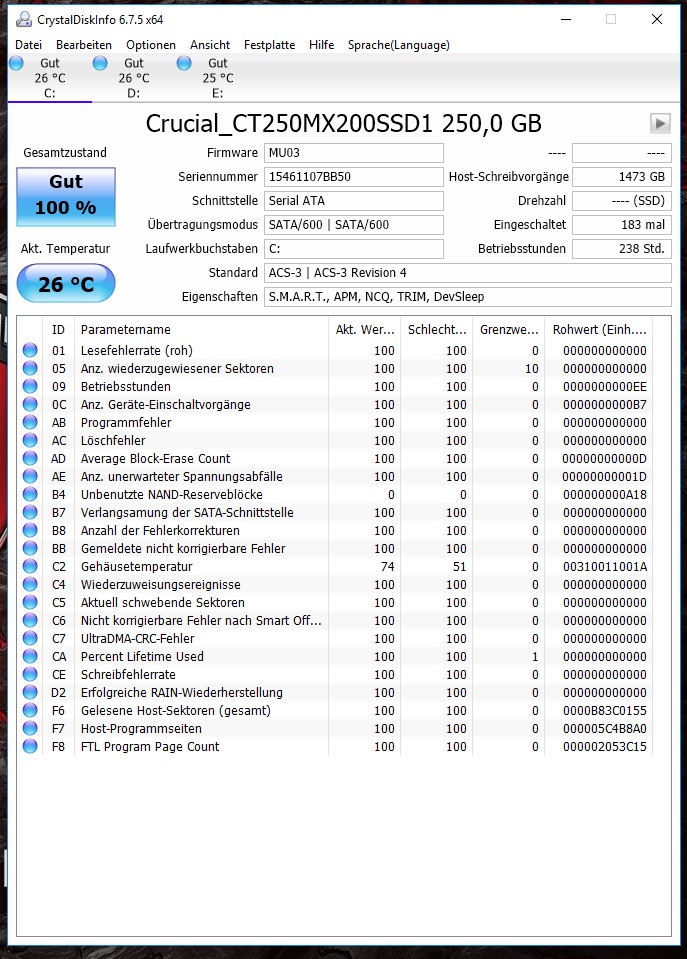Open the Ansicht menu
687x959 pixels.
click(x=210, y=45)
